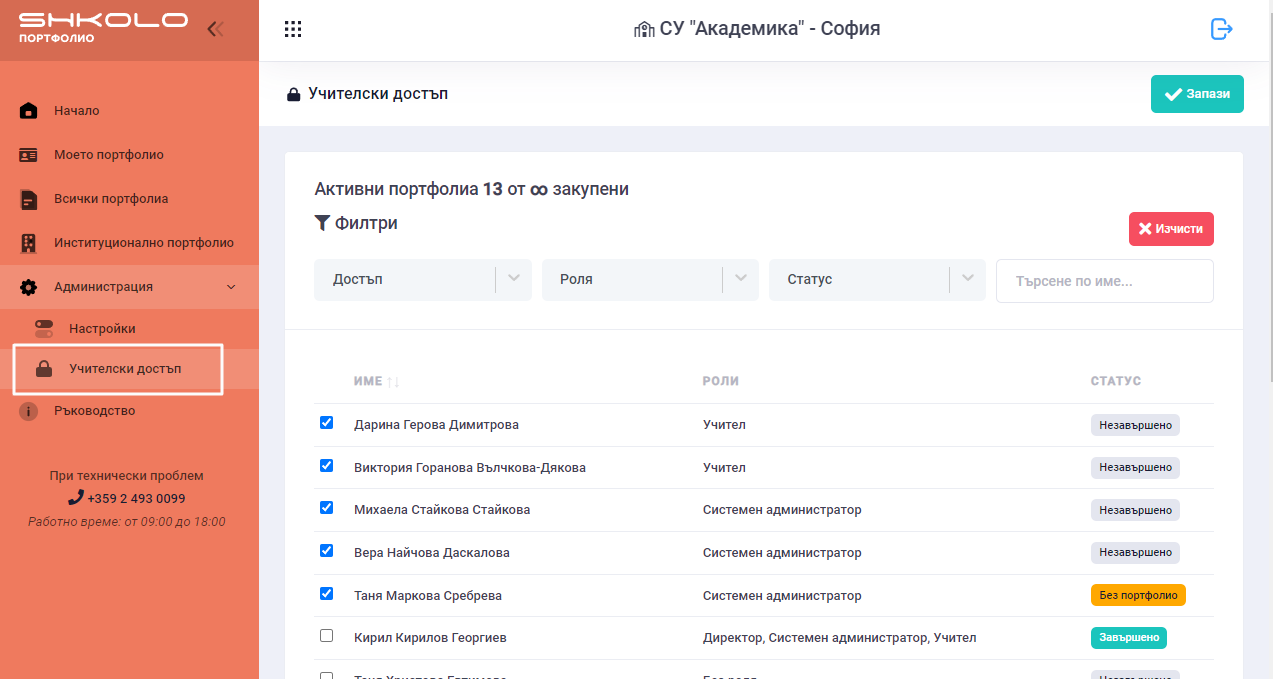
Task: Click the page's vertical scrollbar
Action: click(1266, 200)
